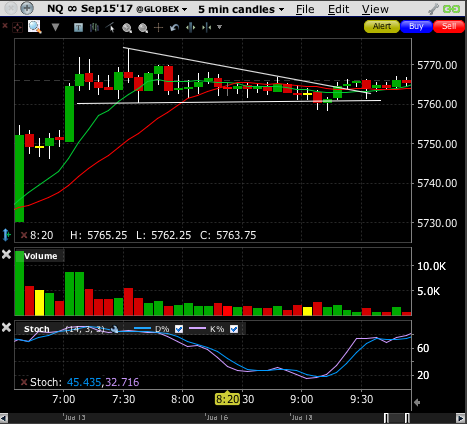467x424 pixels.
Task: Click the plus button in title bar
Action: (x=27, y=8)
